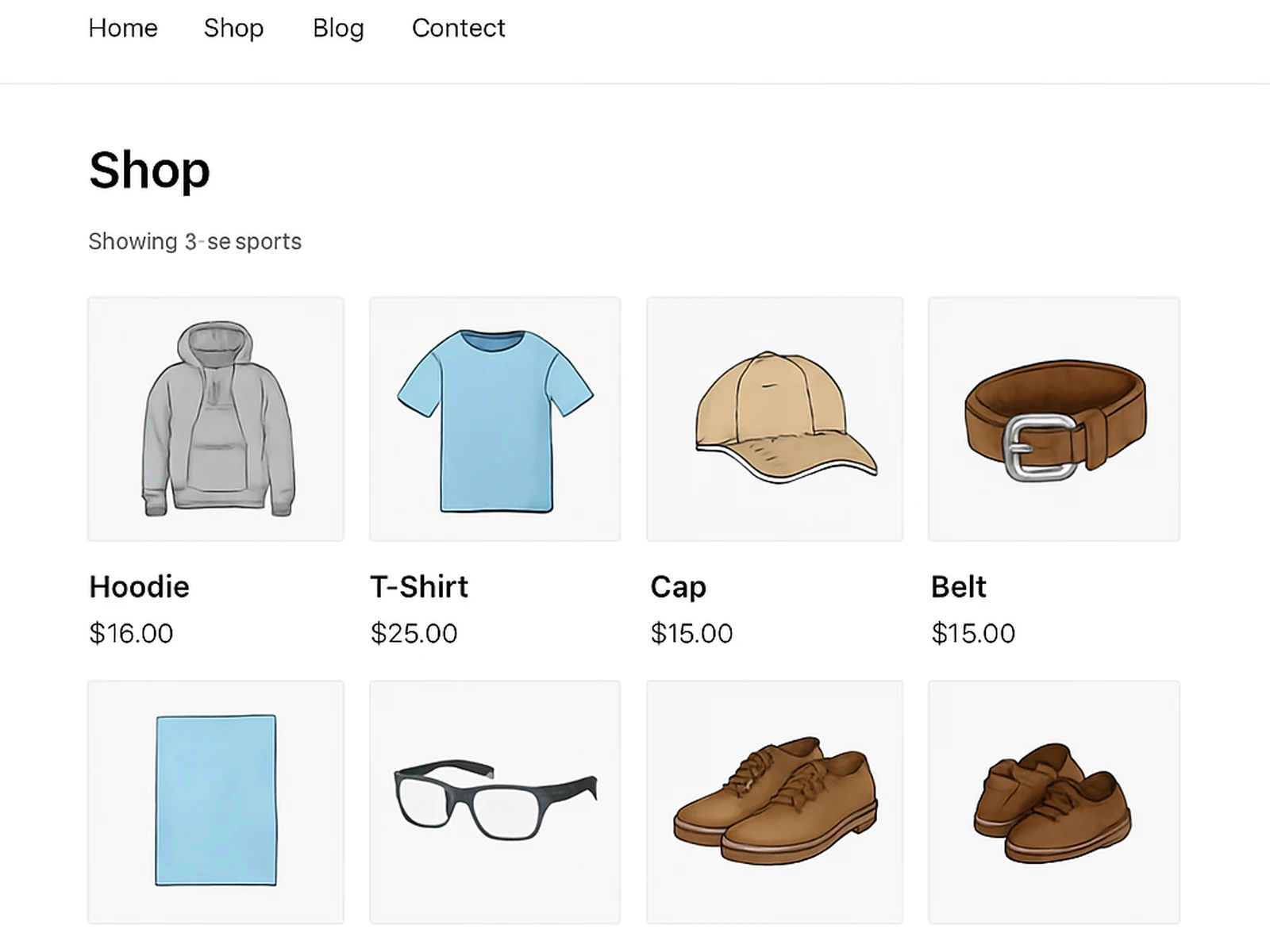The image size is (1270, 952).
Task: Click the Shop page heading
Action: tap(149, 169)
